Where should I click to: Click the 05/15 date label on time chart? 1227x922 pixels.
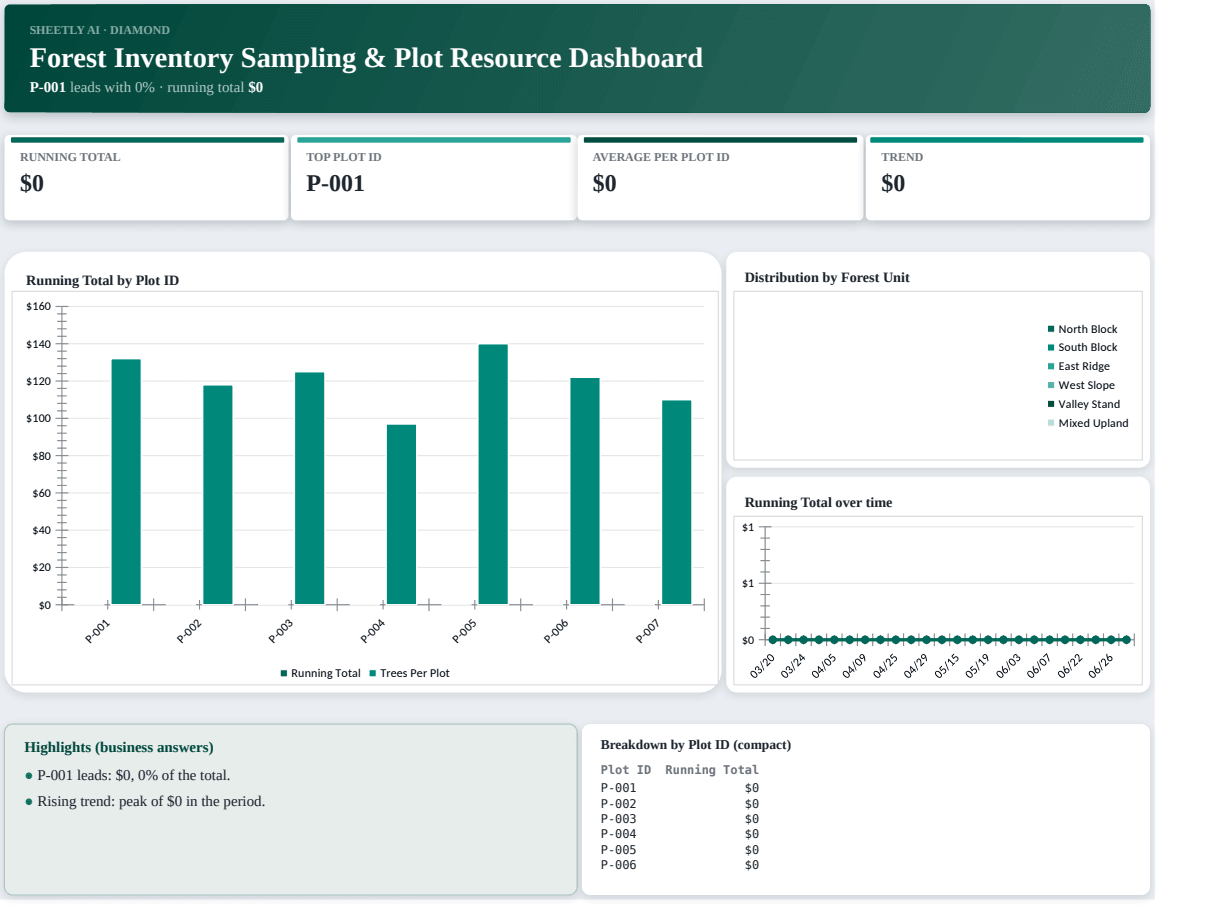pyautogui.click(x=946, y=667)
